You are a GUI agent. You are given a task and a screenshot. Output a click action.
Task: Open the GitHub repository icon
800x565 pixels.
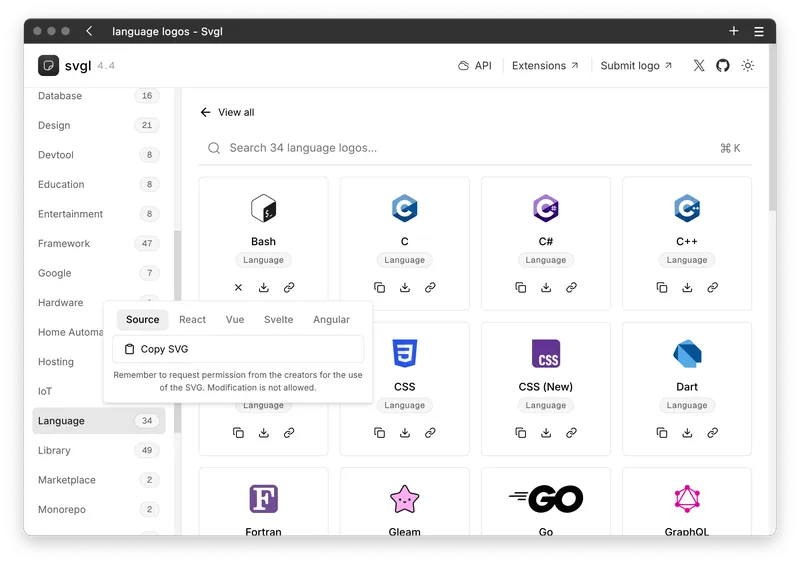click(722, 65)
